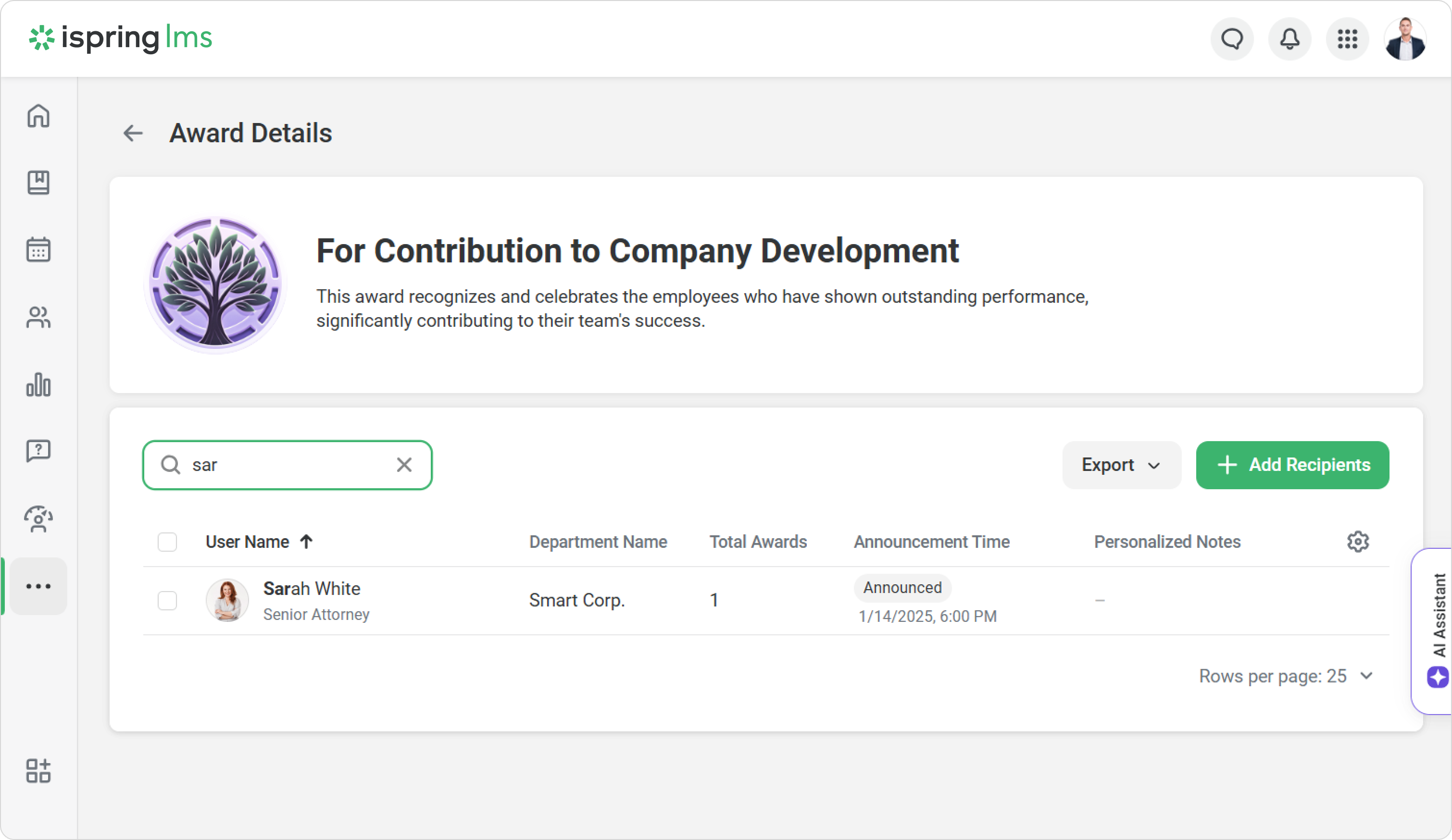Image resolution: width=1452 pixels, height=840 pixels.
Task: Select Sarah White's row checkbox
Action: [x=167, y=601]
